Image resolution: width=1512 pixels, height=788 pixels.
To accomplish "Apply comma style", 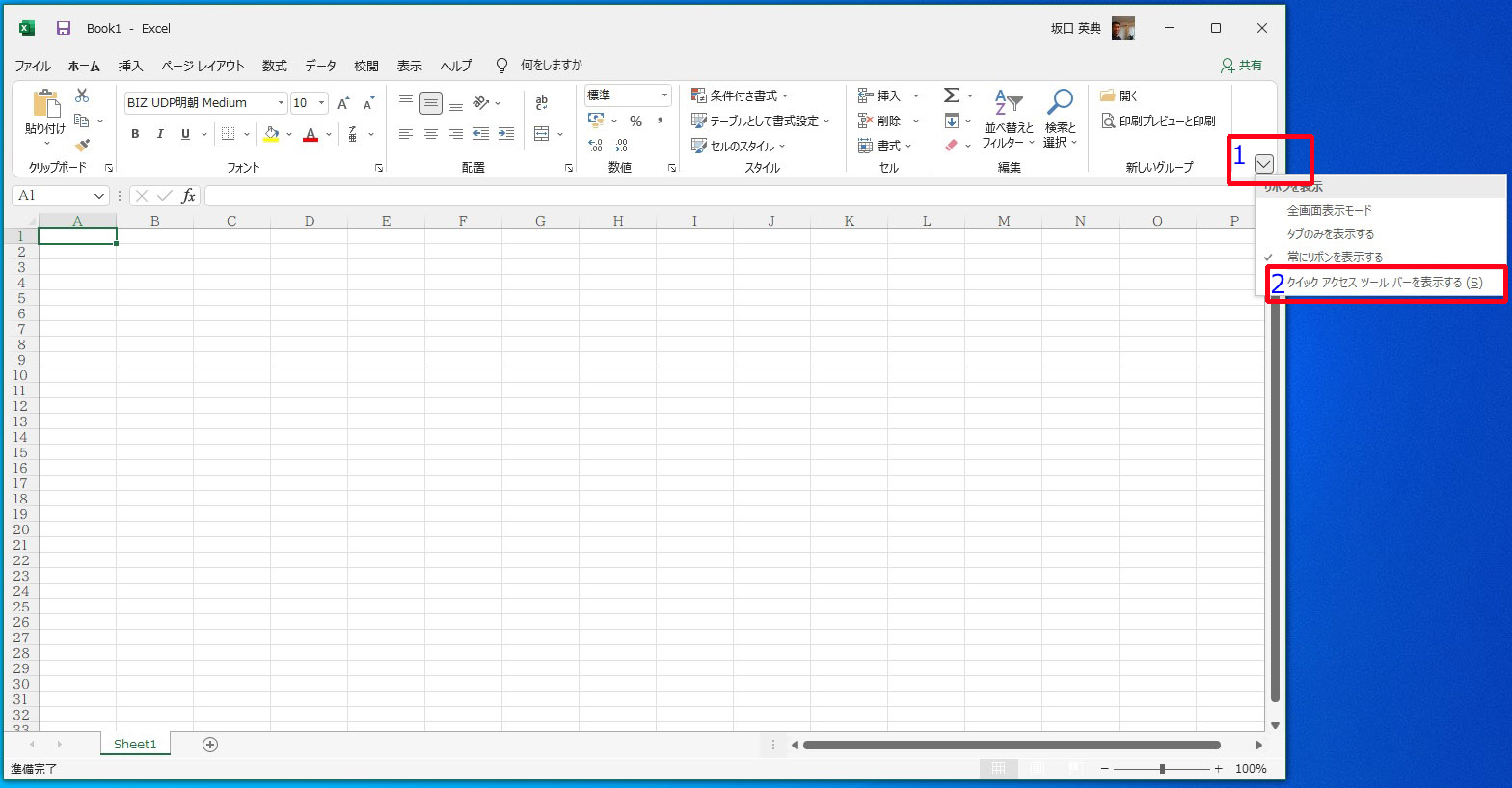I will pyautogui.click(x=661, y=121).
